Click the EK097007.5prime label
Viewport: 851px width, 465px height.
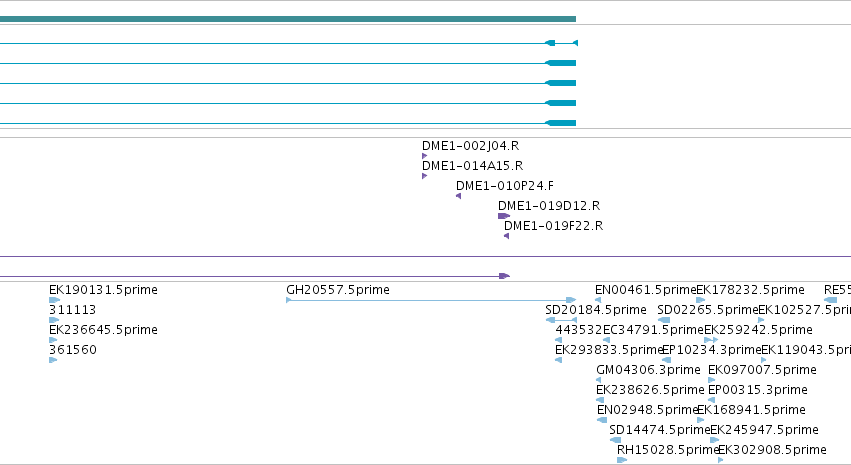click(x=762, y=371)
